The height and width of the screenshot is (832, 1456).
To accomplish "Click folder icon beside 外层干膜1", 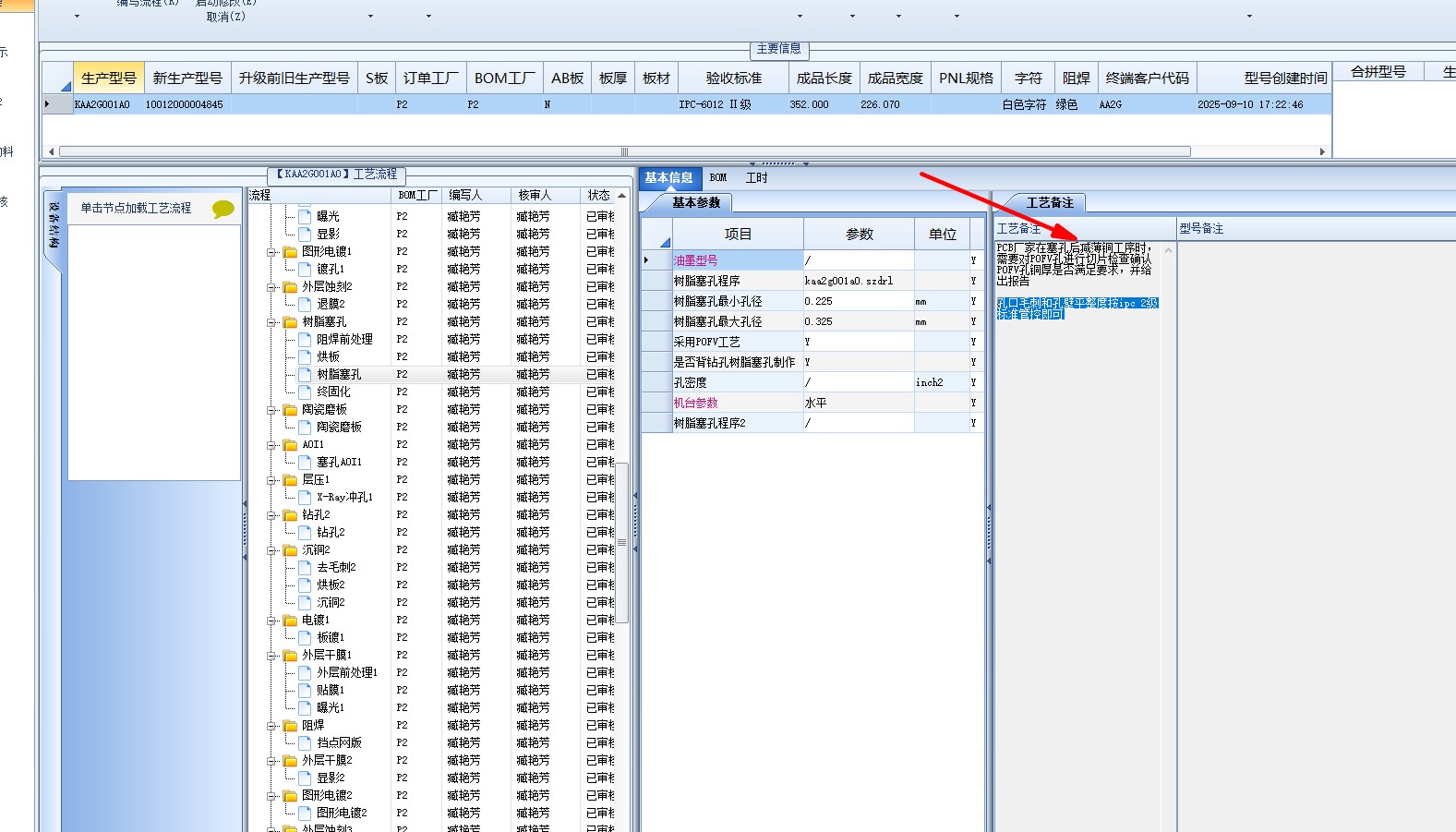I will click(290, 655).
